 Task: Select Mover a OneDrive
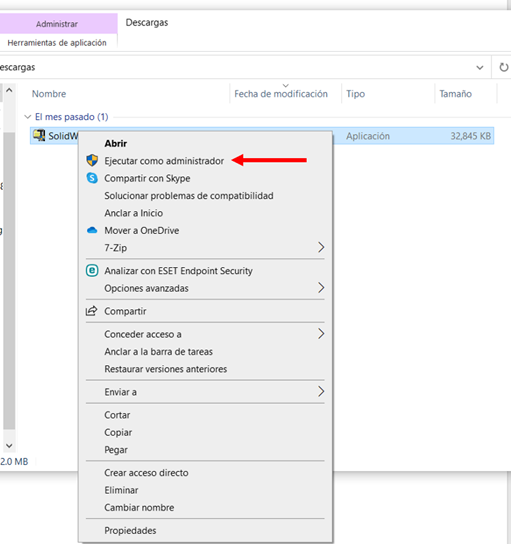point(142,230)
